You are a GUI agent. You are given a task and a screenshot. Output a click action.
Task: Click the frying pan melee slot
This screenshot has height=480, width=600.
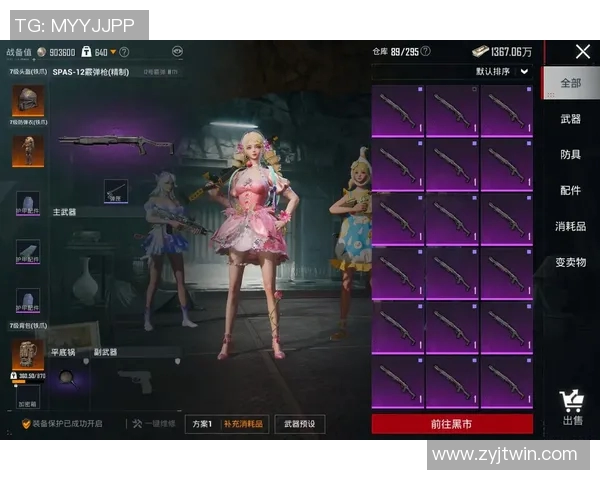67,377
